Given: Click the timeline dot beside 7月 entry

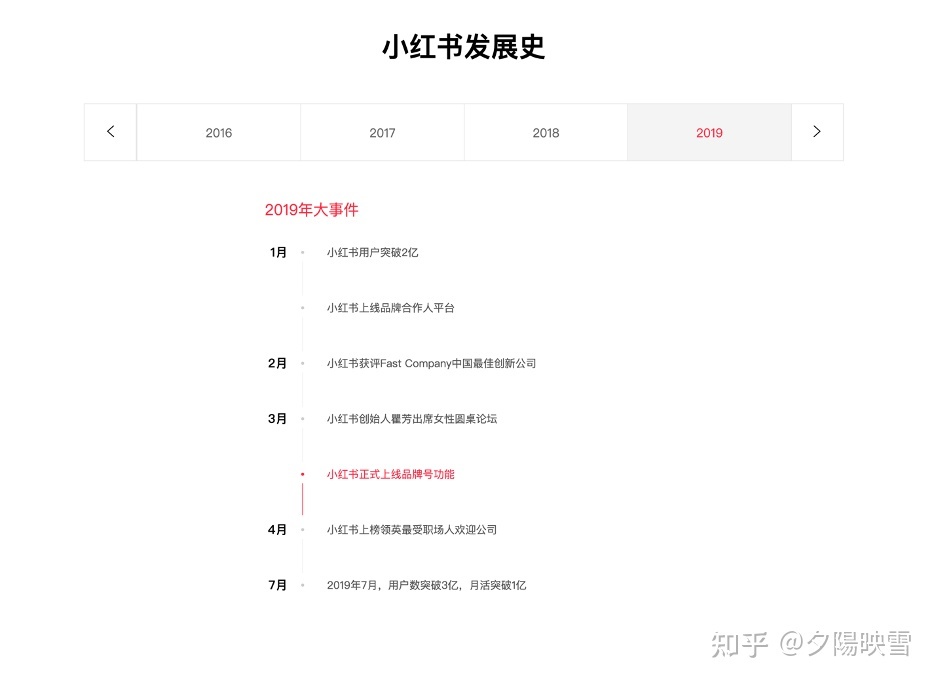Looking at the screenshot, I should (x=303, y=584).
